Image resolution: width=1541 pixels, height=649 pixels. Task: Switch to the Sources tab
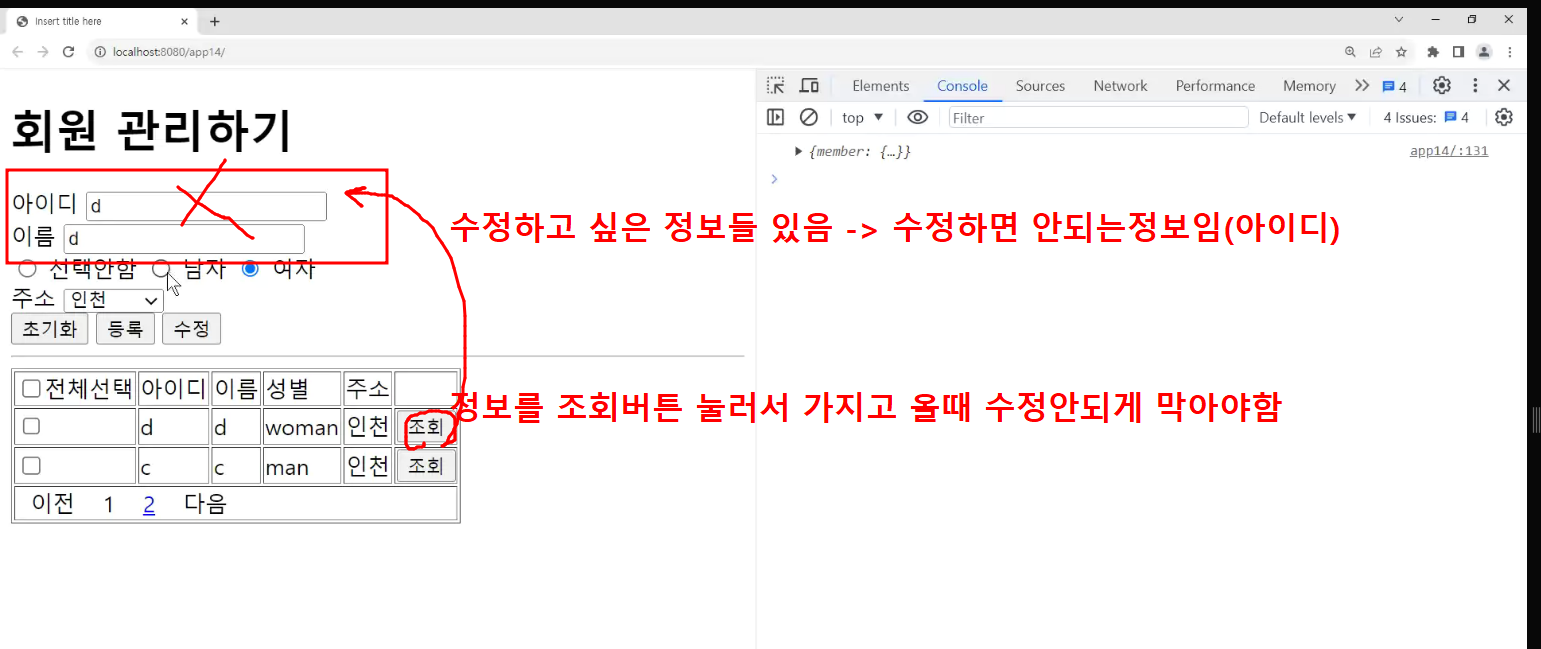click(1040, 86)
